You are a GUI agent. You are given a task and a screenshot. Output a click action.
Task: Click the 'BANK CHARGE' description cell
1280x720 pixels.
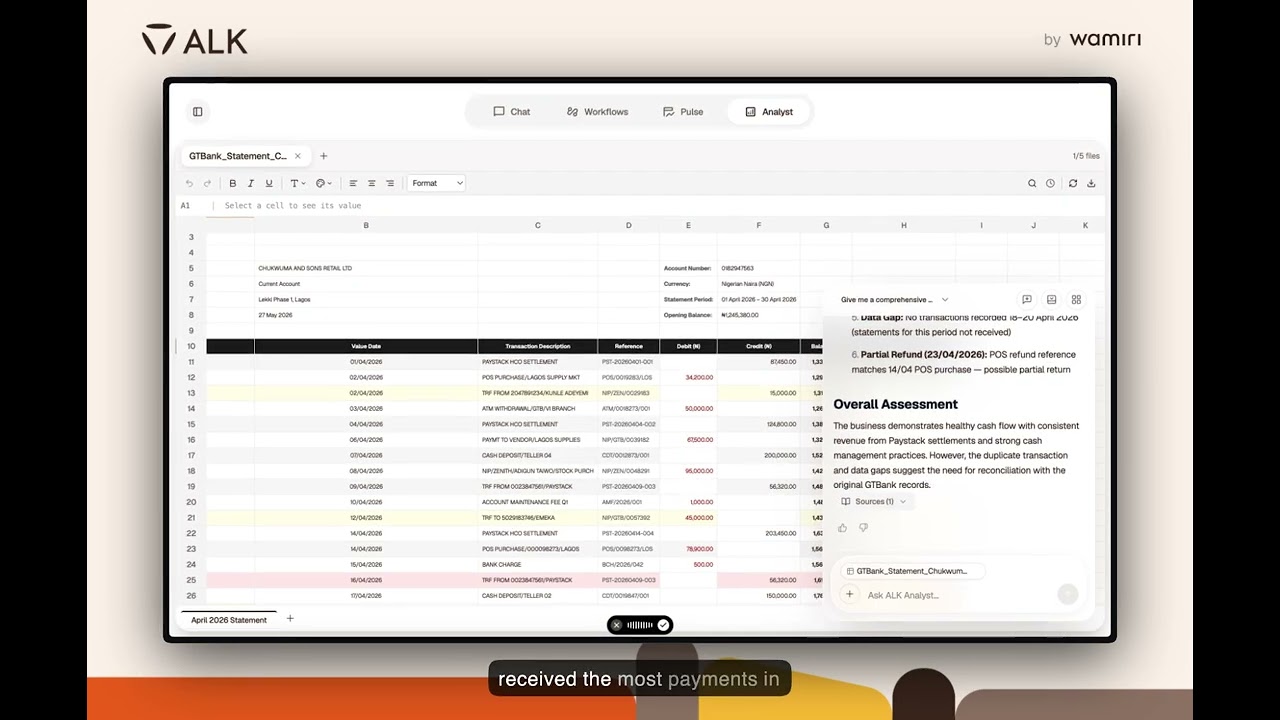coord(538,564)
